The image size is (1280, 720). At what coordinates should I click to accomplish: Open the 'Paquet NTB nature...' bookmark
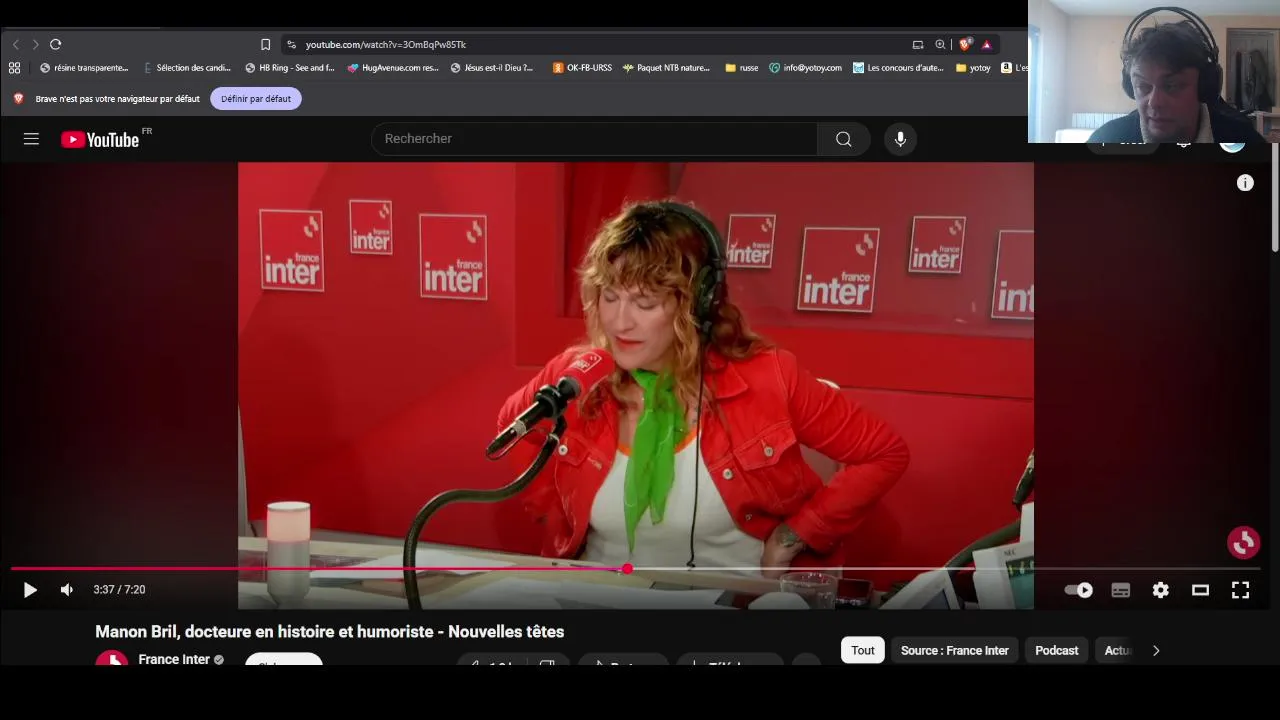pyautogui.click(x=666, y=68)
